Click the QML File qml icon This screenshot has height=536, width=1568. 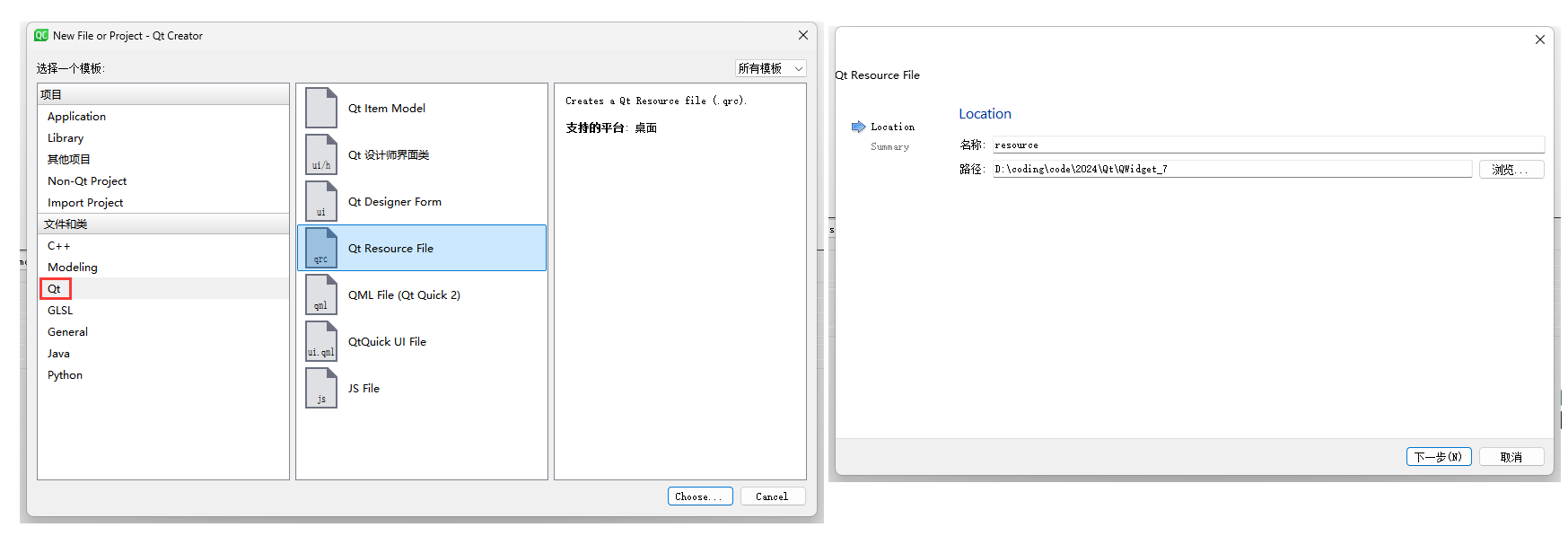tap(321, 294)
